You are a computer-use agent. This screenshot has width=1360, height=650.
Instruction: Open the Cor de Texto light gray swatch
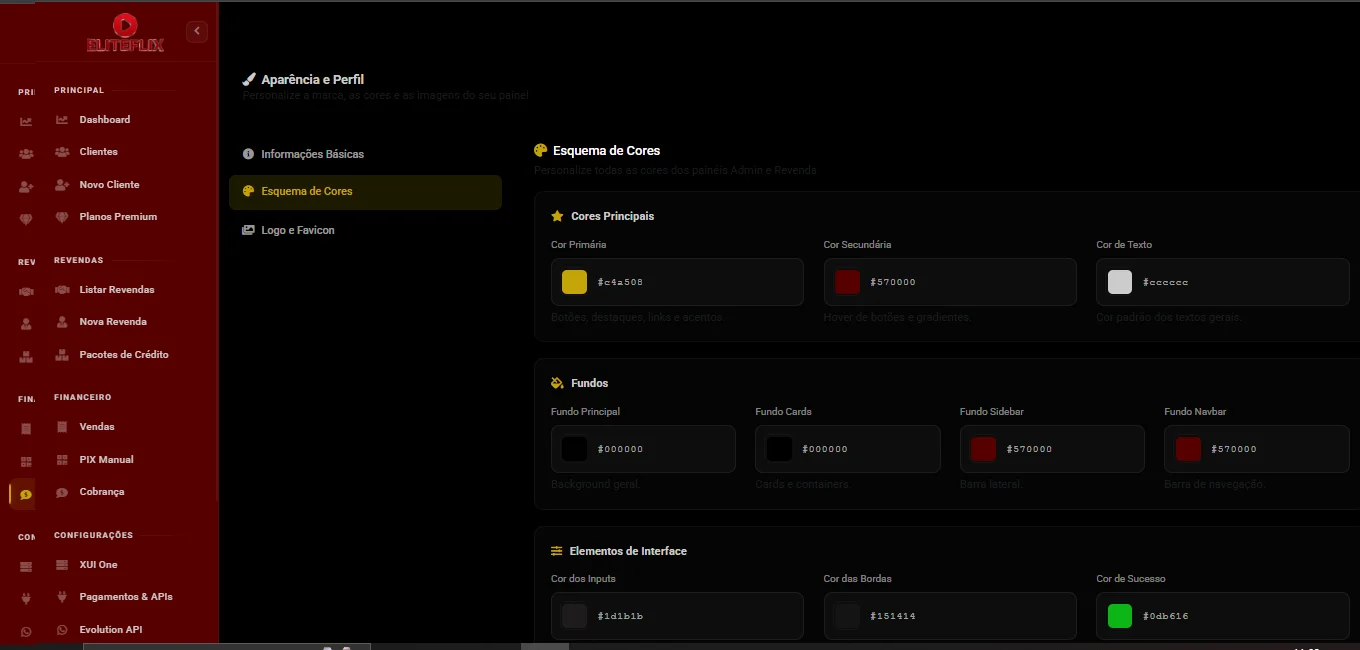(x=1120, y=282)
